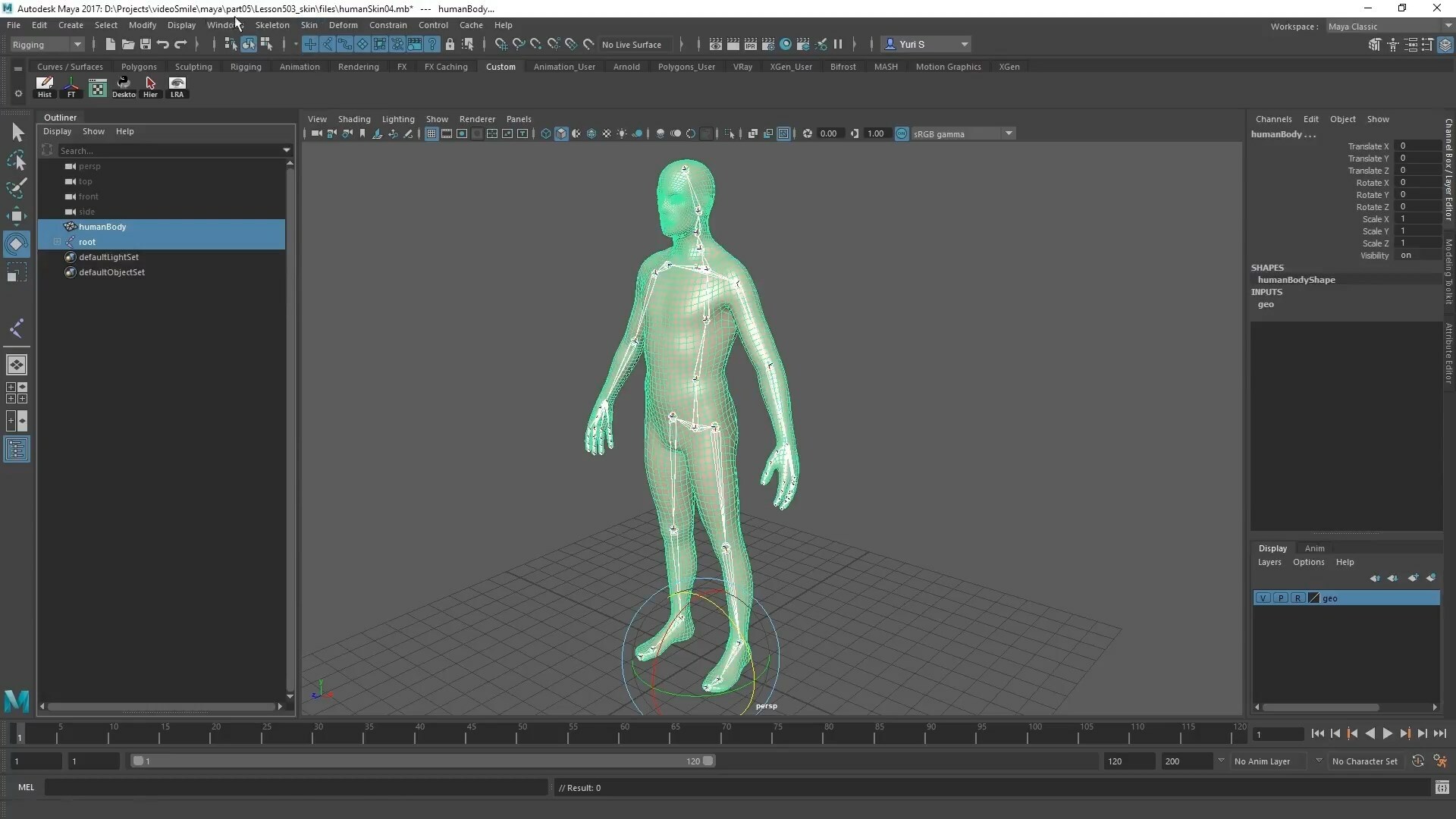This screenshot has height=819, width=1456.
Task: Open animation preferences icon
Action: pos(1440,761)
